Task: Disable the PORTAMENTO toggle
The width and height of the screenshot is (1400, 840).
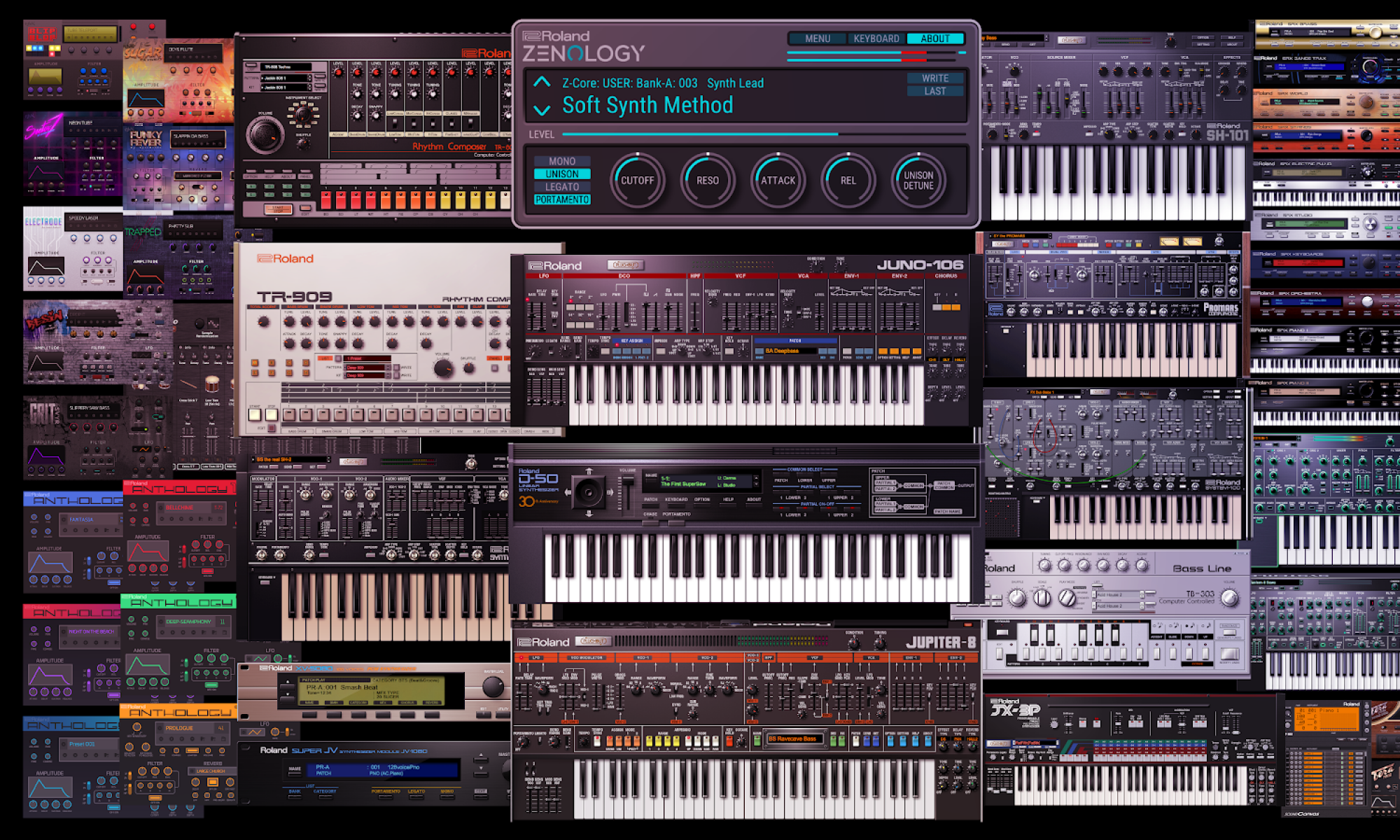Action: coord(562,199)
